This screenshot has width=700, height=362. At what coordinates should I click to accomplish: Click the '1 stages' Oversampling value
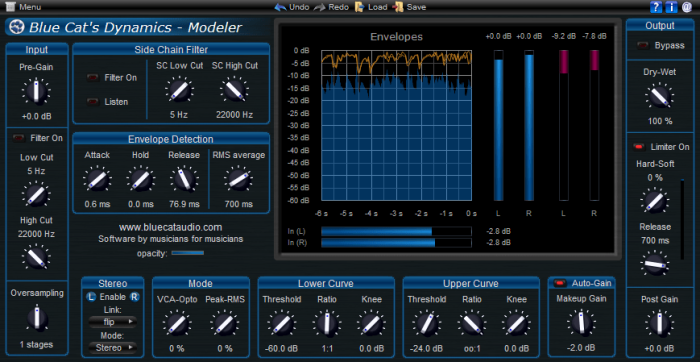[x=37, y=345]
